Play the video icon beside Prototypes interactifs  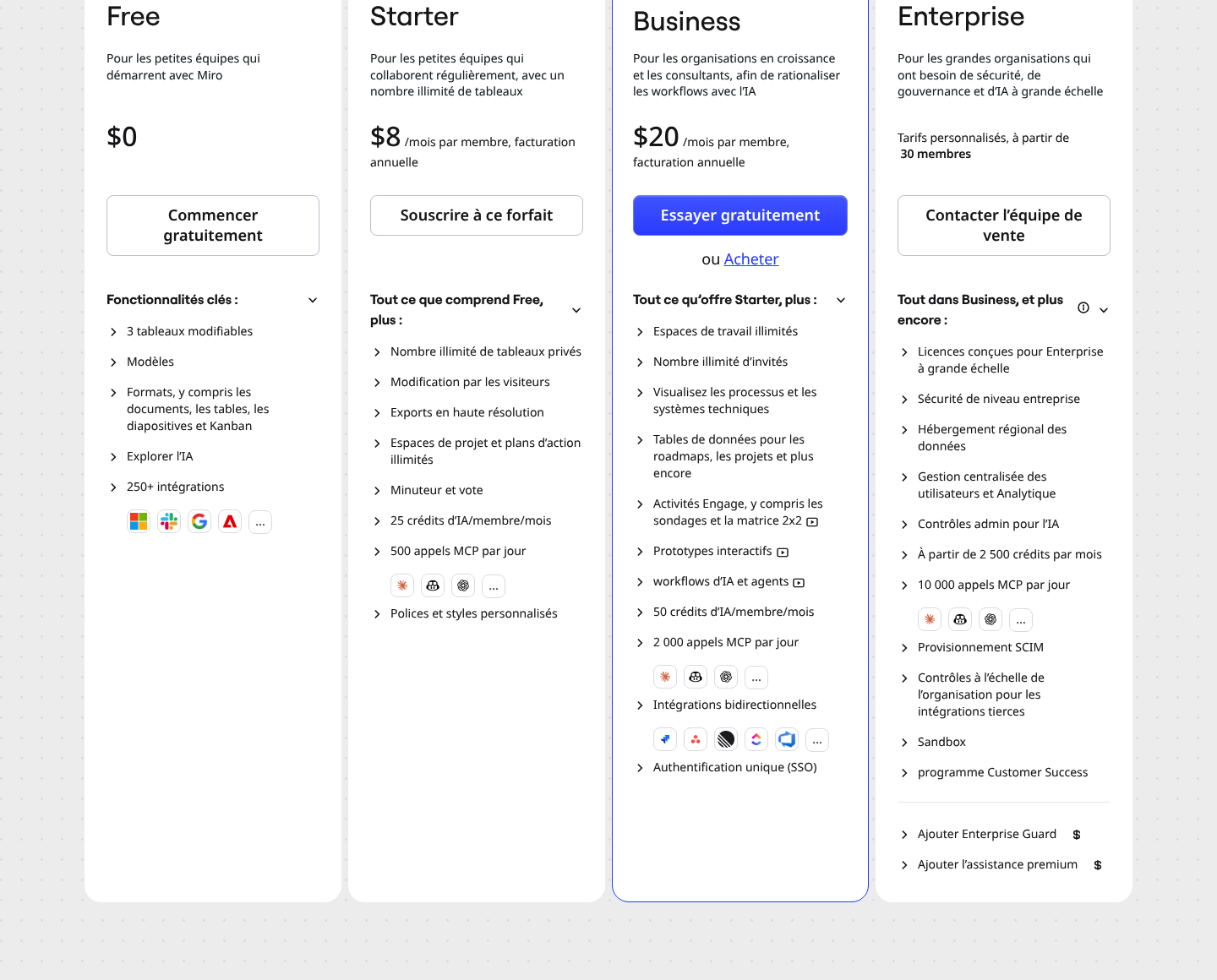783,553
